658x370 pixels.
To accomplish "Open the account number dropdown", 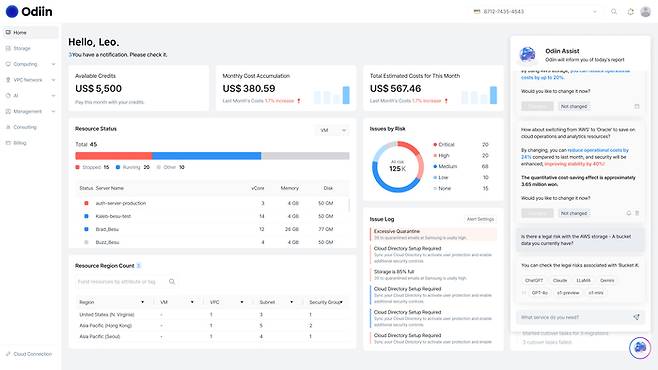I will coord(595,12).
